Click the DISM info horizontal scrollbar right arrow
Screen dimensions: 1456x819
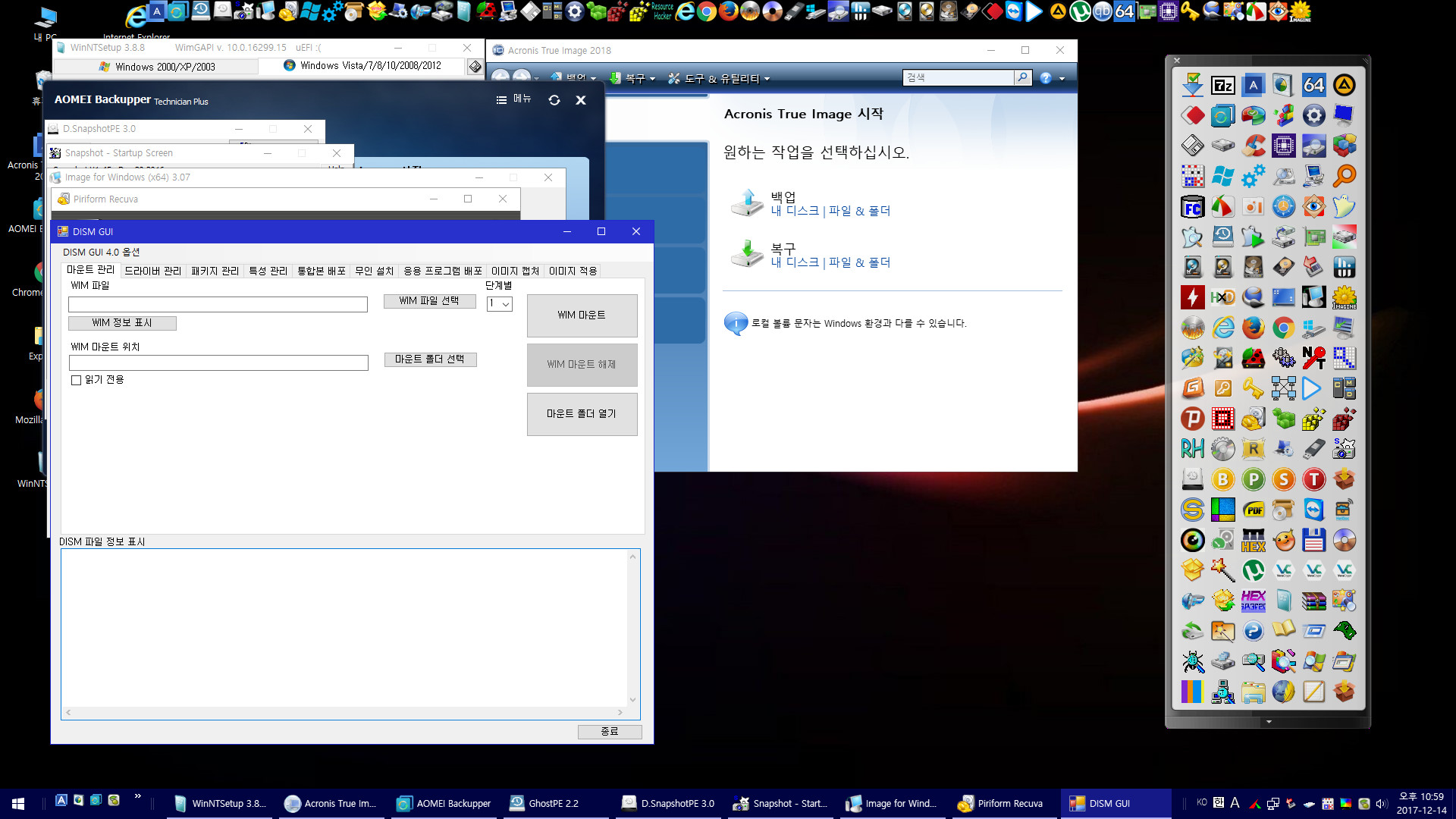pos(620,713)
